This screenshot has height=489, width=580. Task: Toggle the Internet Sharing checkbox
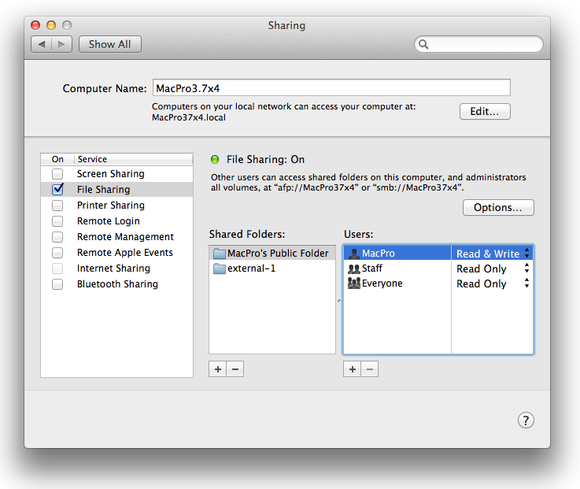(57, 269)
